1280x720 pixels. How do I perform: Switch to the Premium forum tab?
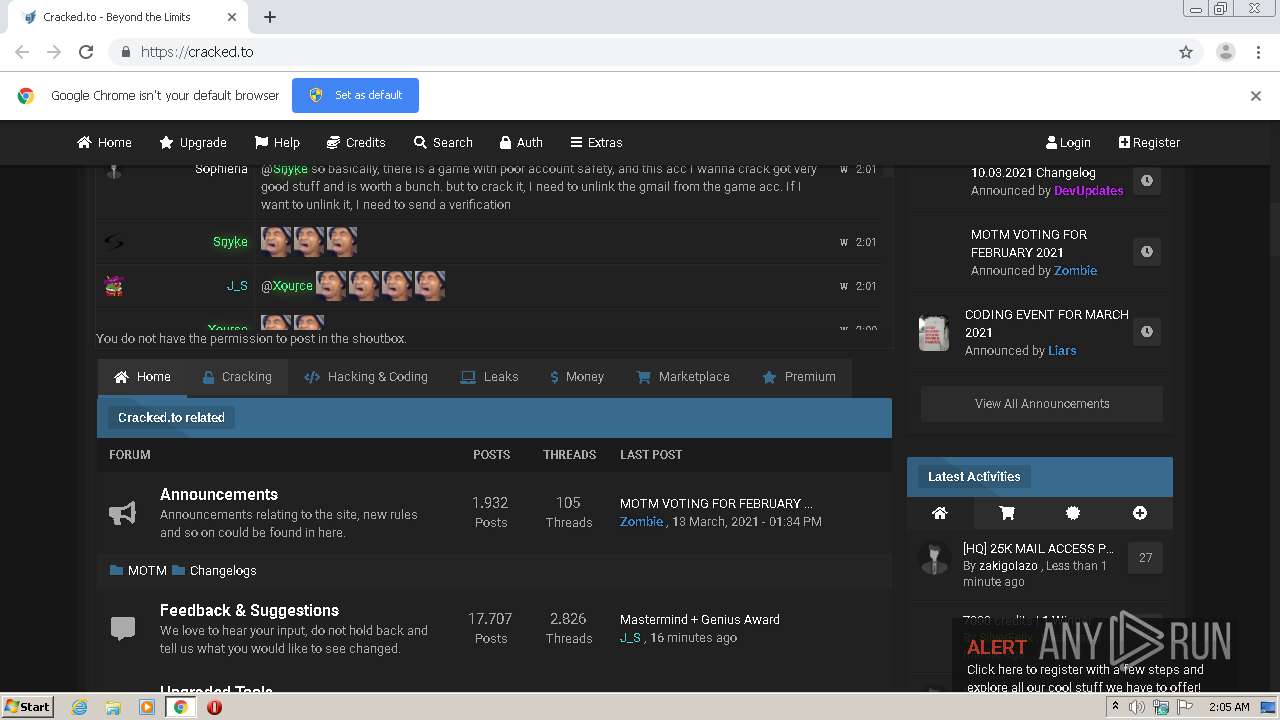click(x=799, y=377)
